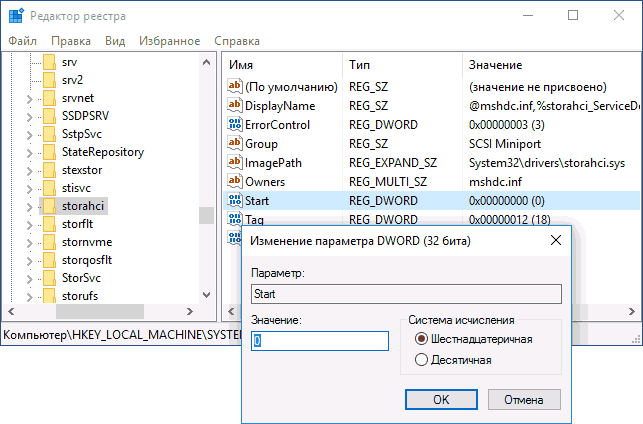Click the tree scroll up arrow
The height and width of the screenshot is (424, 643).
point(206,62)
